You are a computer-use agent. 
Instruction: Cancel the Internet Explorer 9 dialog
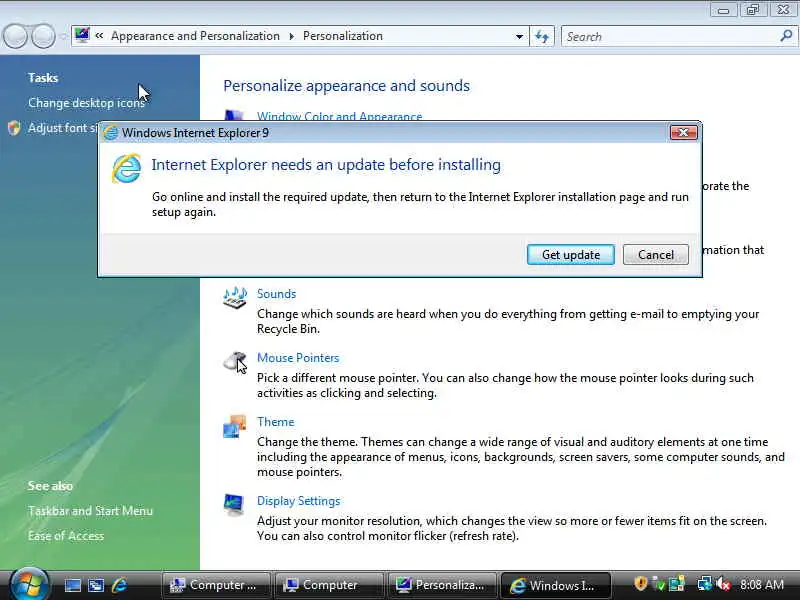tap(656, 255)
